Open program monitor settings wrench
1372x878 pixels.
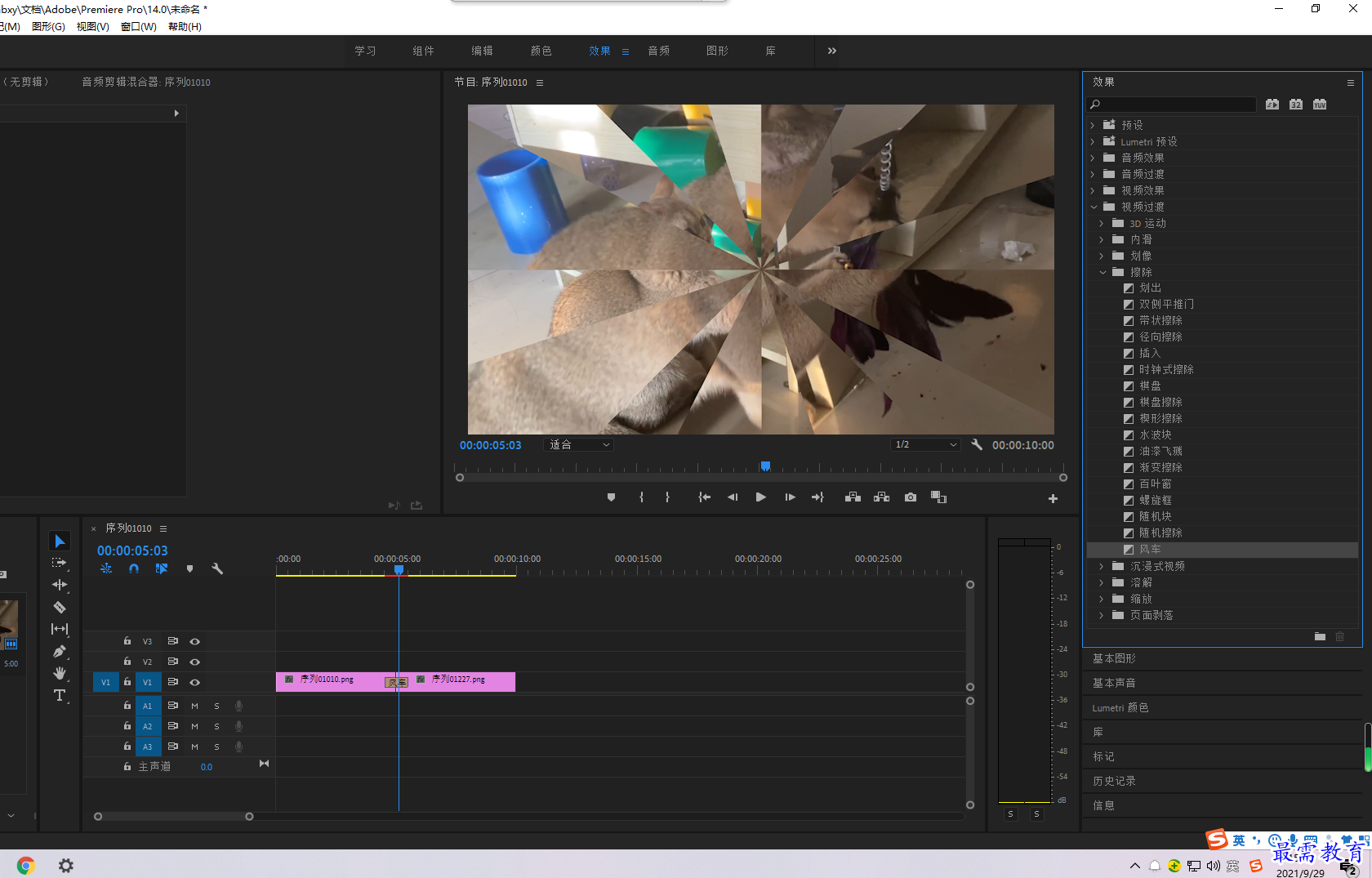[x=977, y=445]
